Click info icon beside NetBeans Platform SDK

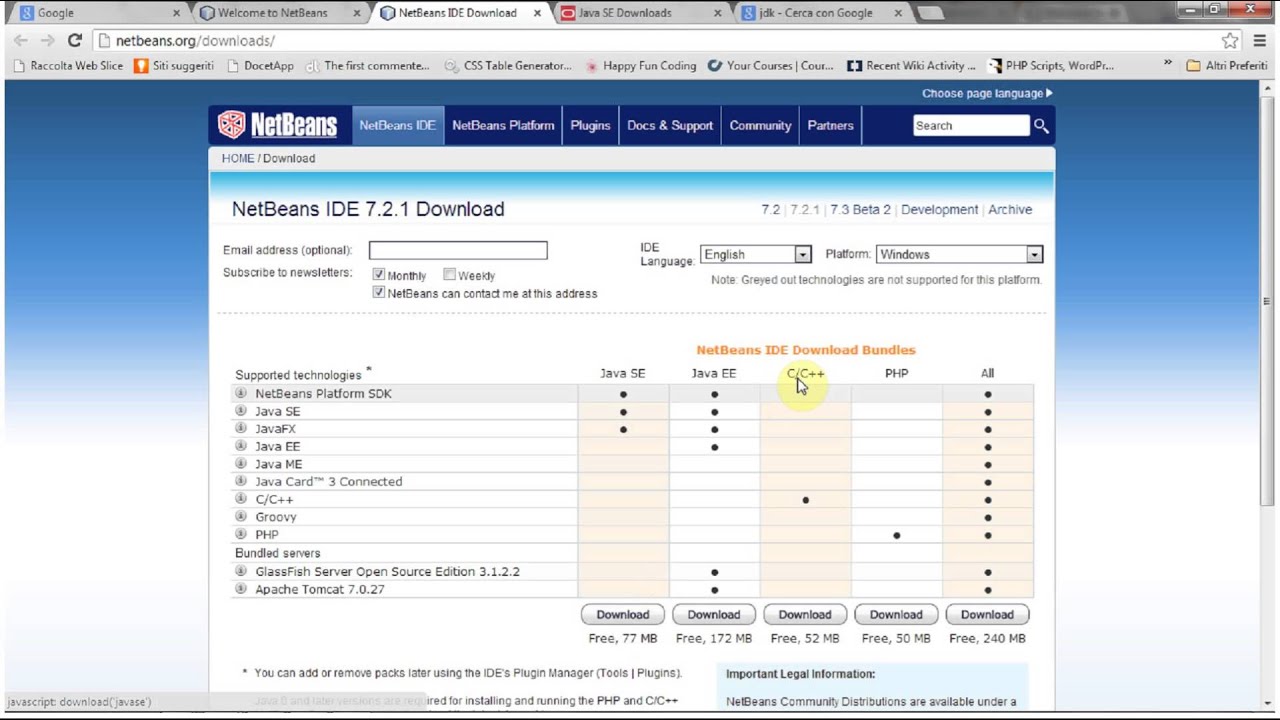coord(241,393)
